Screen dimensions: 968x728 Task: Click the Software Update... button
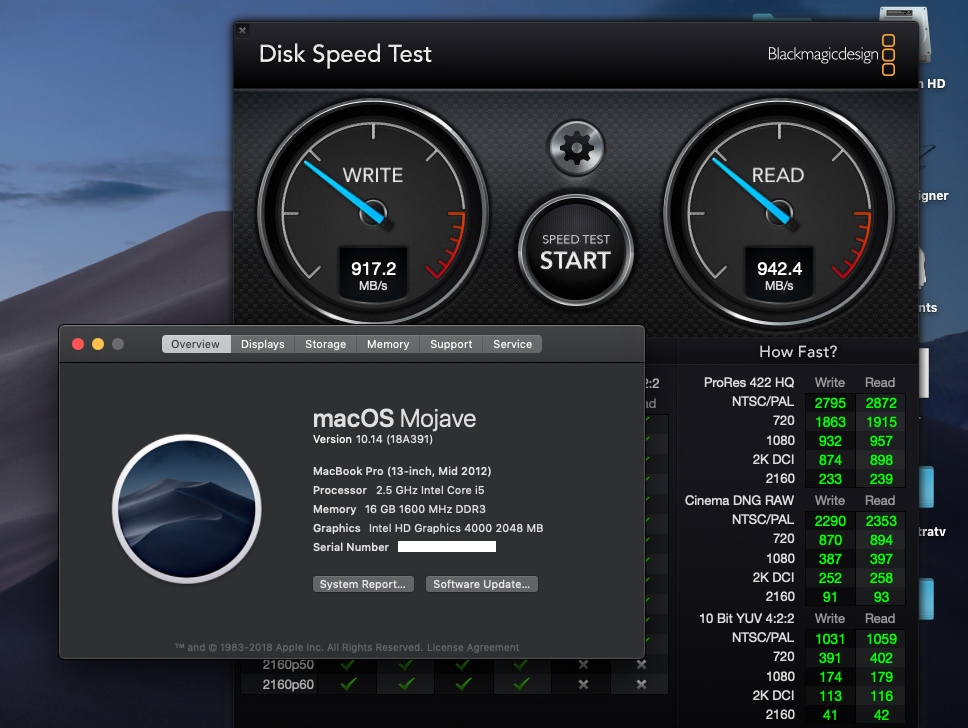[x=482, y=584]
